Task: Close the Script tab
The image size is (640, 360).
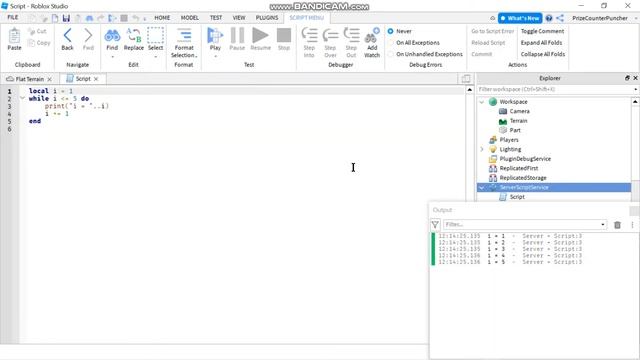Action: point(96,79)
